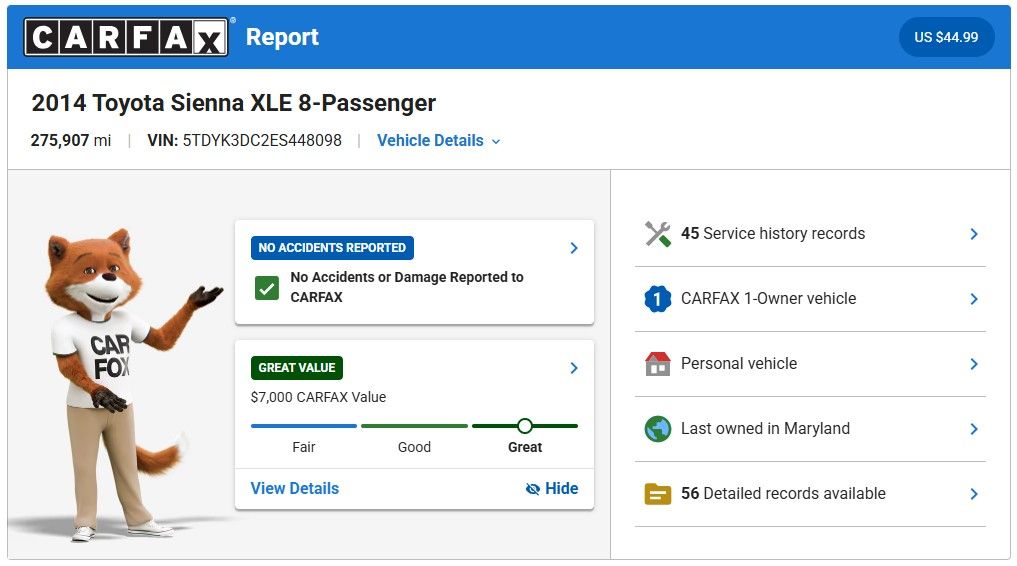
Task: Click the chevron beside 56 Detailed records
Action: click(x=974, y=494)
